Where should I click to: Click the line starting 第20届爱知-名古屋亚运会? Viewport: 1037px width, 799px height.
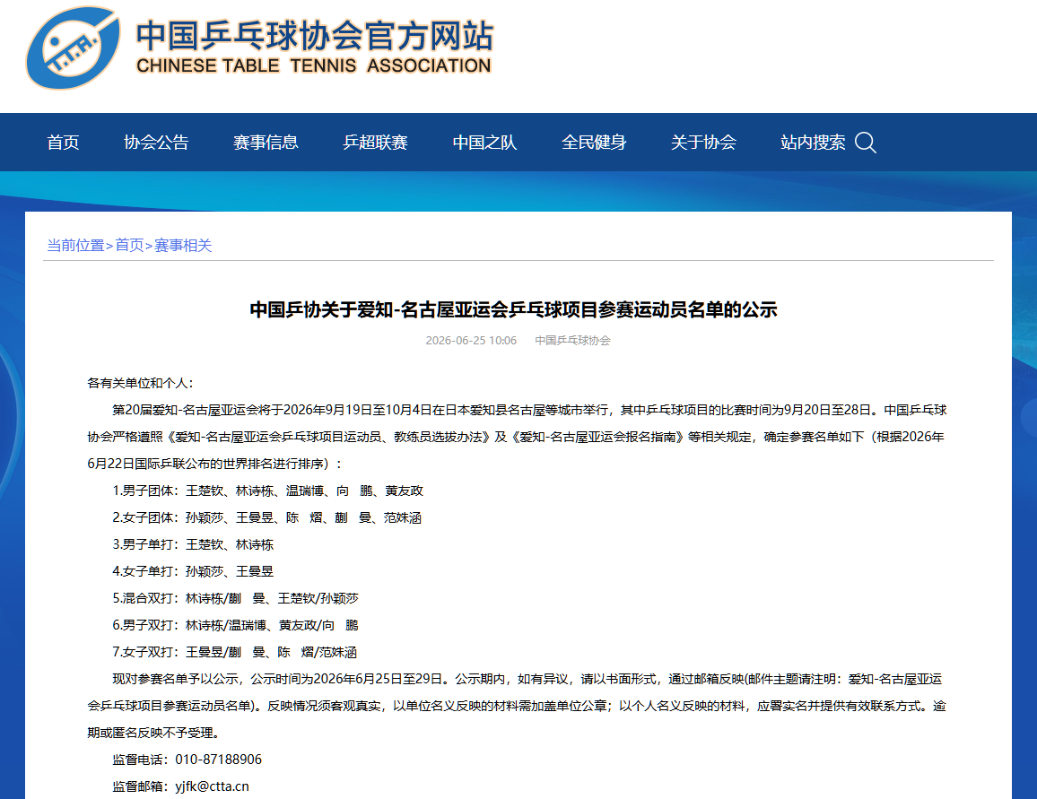pos(529,410)
